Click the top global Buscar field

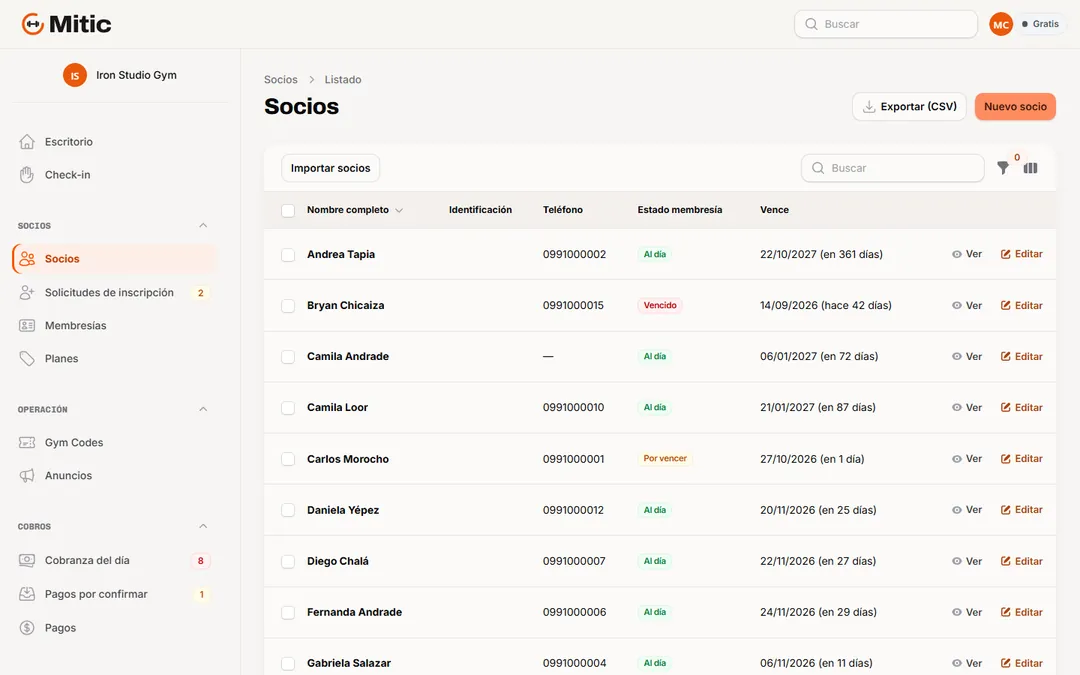[886, 24]
